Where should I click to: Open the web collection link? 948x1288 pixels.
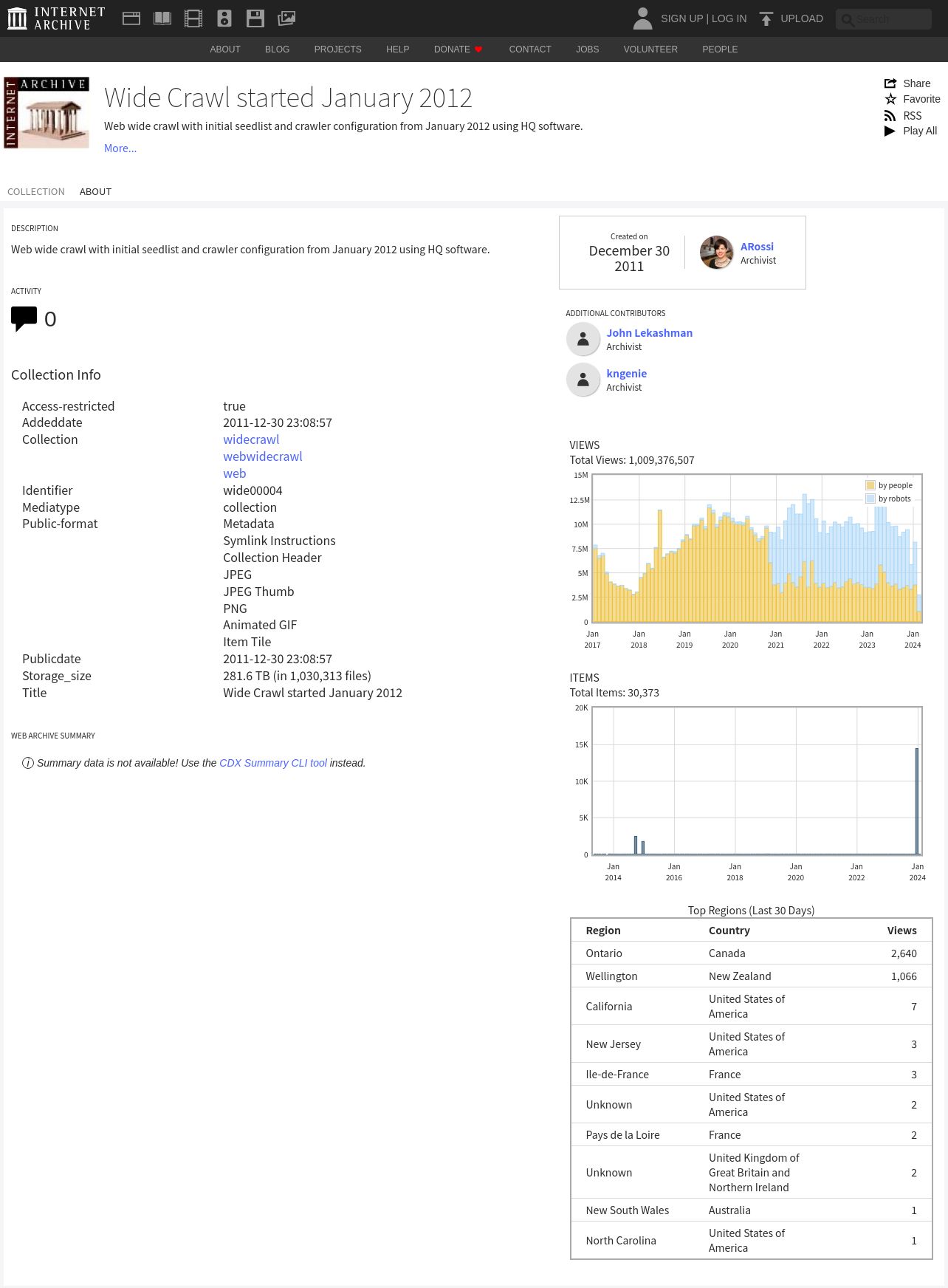[x=235, y=473]
